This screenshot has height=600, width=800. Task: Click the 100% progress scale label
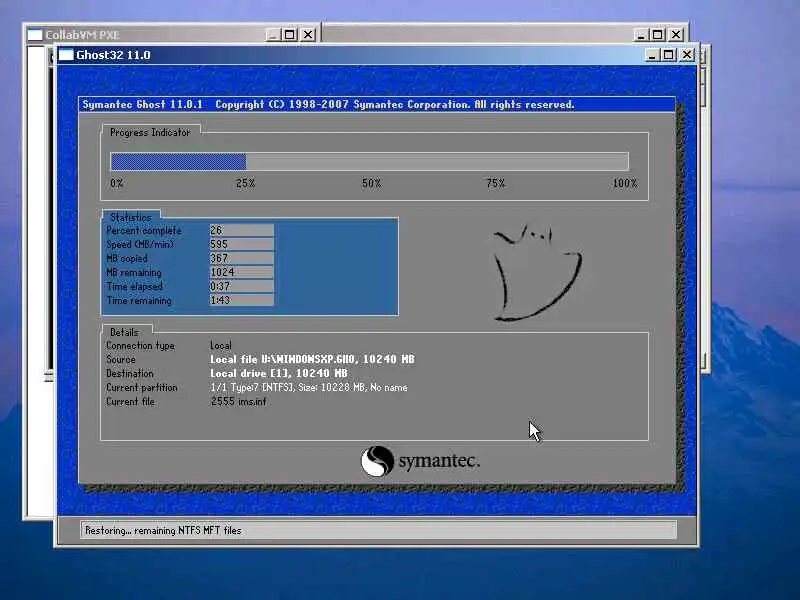[625, 183]
